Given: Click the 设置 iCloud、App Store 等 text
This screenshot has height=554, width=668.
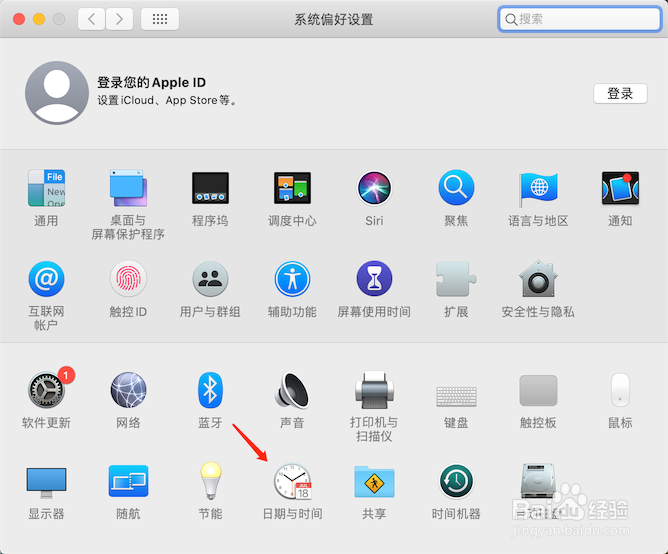Looking at the screenshot, I should pos(167,101).
